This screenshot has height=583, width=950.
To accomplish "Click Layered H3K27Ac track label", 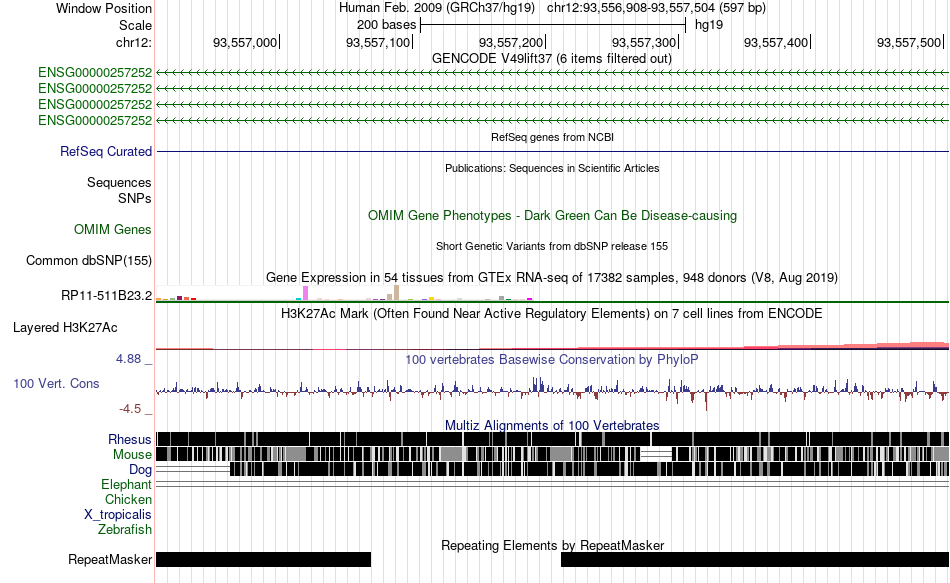I will [x=65, y=328].
